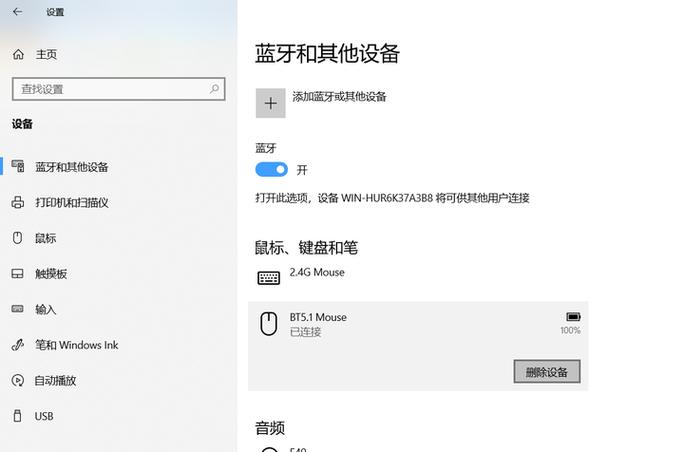Select the BT5.1 Mouse device name
The height and width of the screenshot is (452, 684).
coord(318,317)
